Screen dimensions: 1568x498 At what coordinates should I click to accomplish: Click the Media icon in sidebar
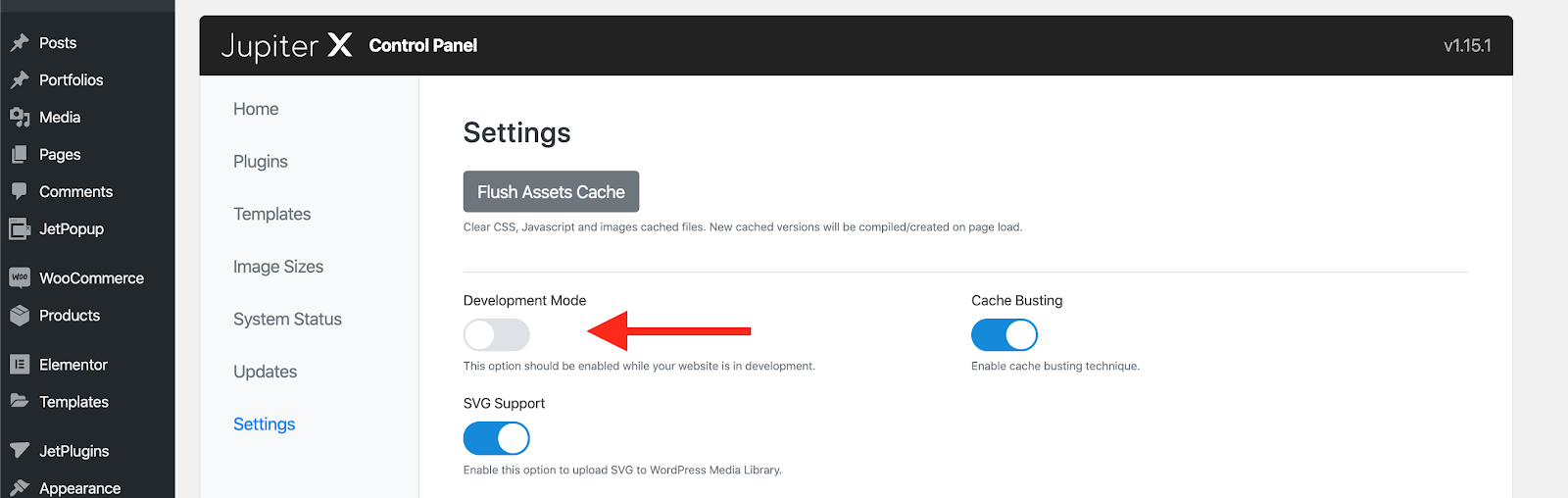(x=20, y=118)
